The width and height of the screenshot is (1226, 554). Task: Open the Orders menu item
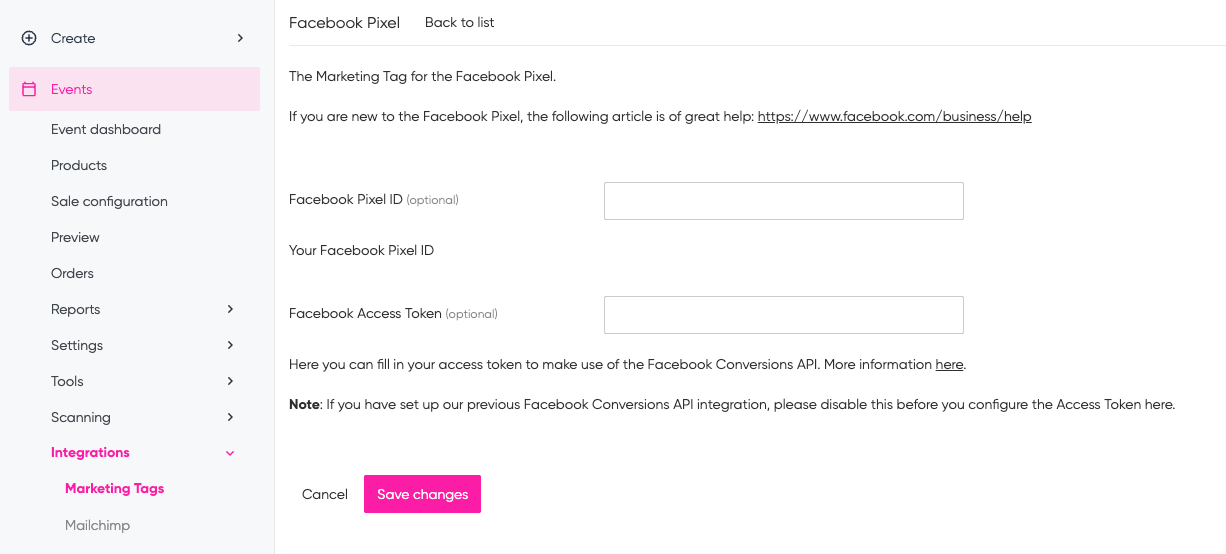pyautogui.click(x=72, y=273)
